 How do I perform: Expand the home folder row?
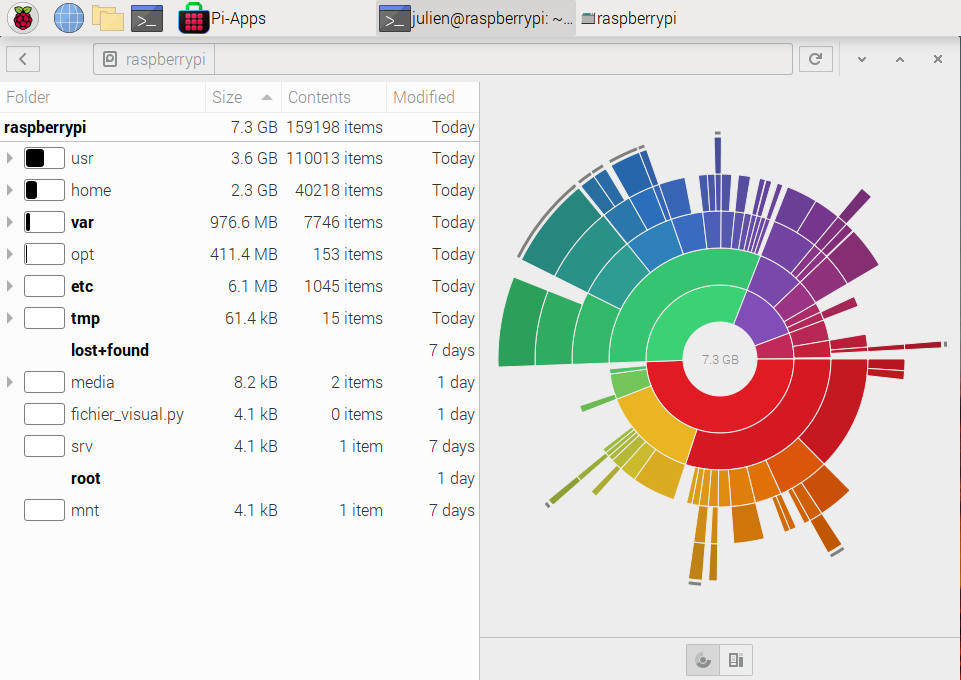point(10,190)
